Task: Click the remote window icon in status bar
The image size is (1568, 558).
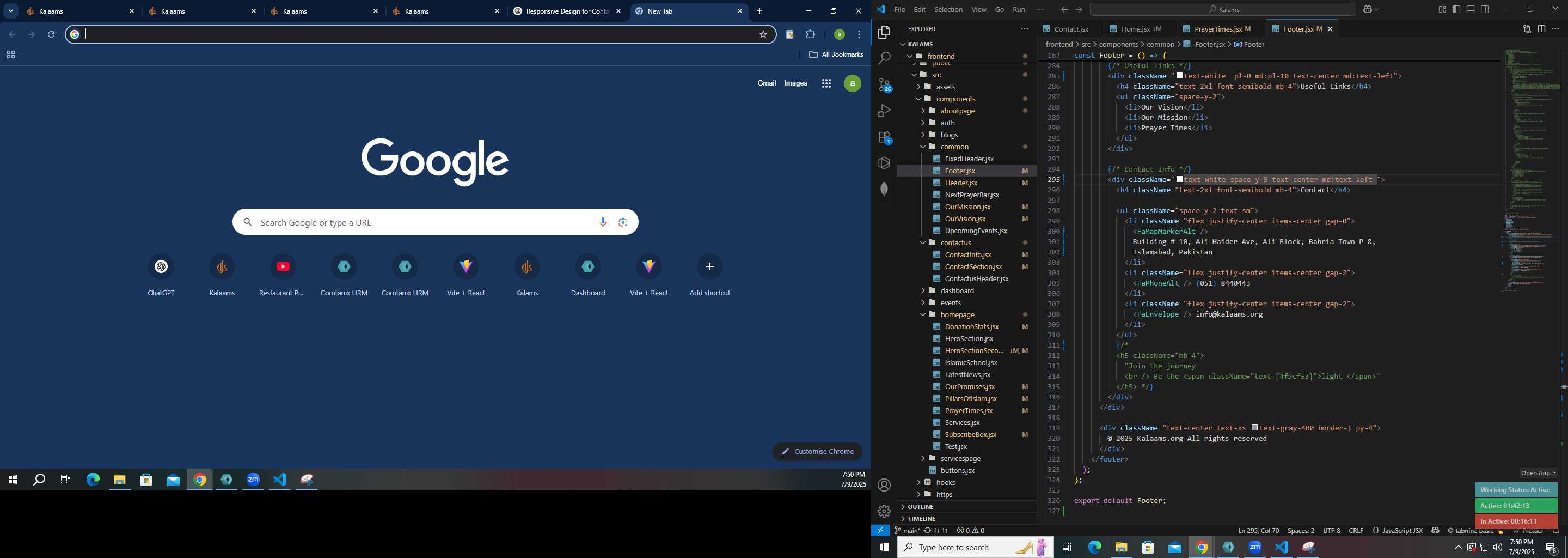Action: (x=880, y=531)
